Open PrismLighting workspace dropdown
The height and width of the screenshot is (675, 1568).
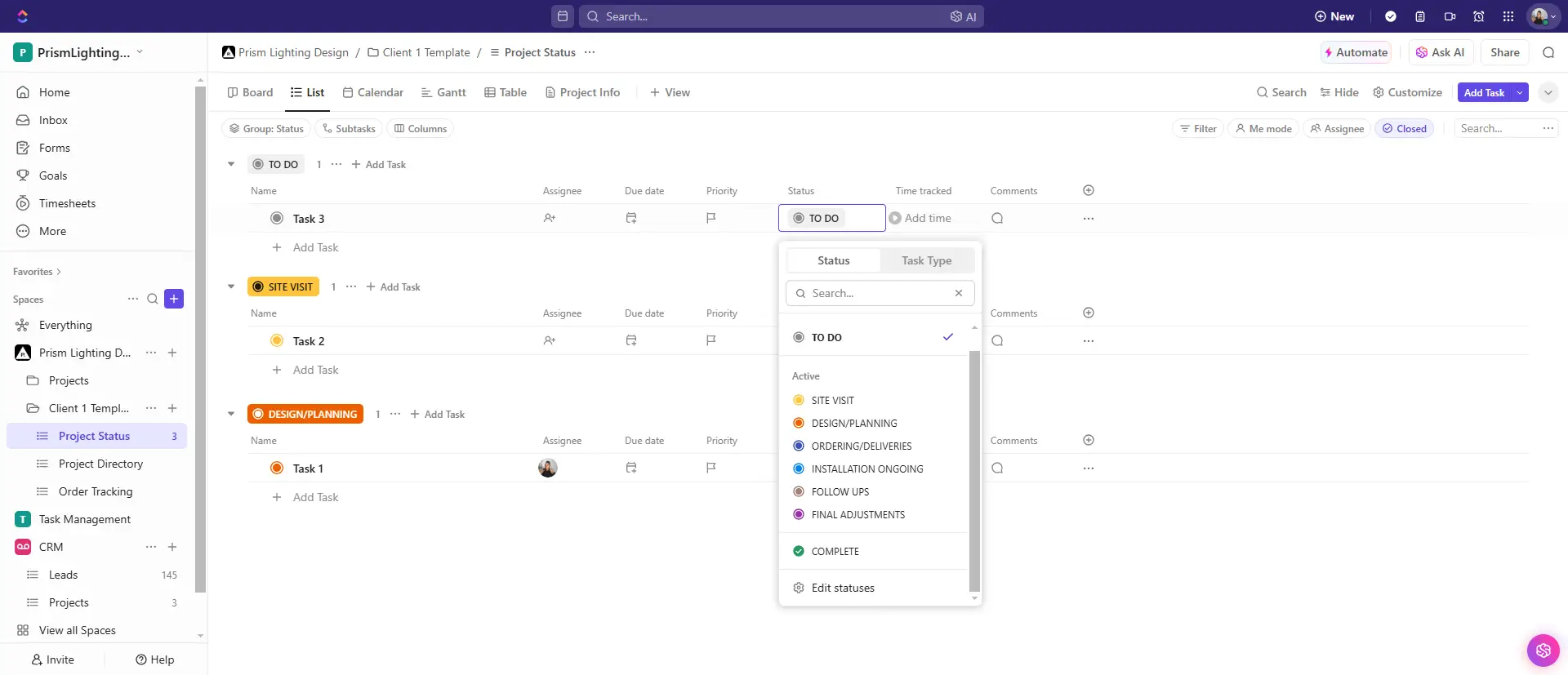pyautogui.click(x=79, y=52)
